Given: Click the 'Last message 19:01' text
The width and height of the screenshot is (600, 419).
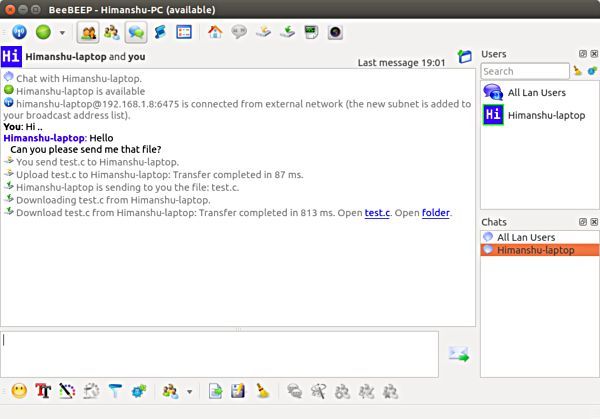Looking at the screenshot, I should (401, 62).
